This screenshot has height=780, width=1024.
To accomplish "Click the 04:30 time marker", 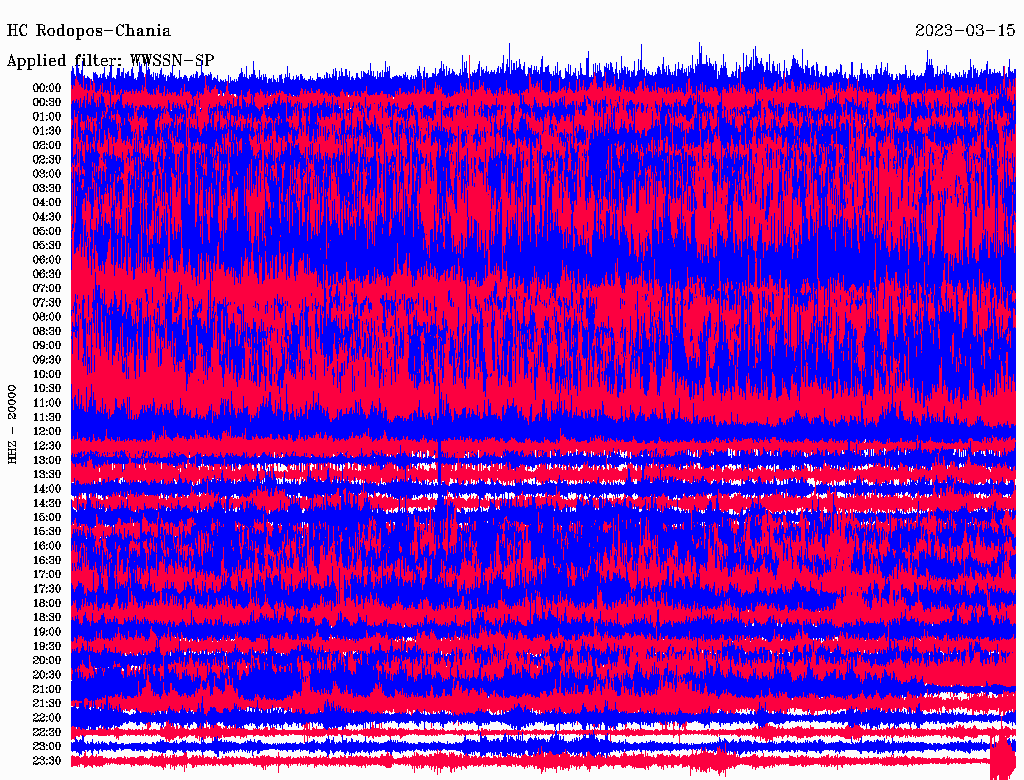I will tap(47, 217).
